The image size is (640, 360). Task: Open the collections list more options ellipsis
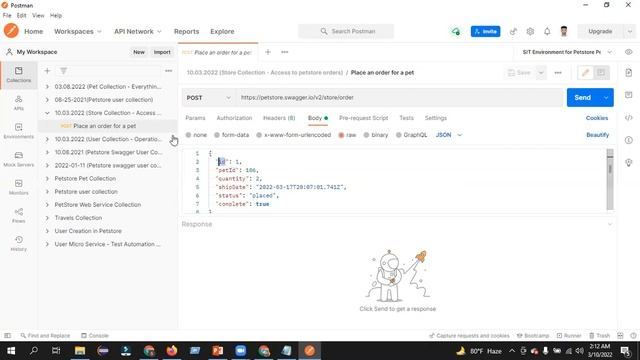click(x=169, y=71)
